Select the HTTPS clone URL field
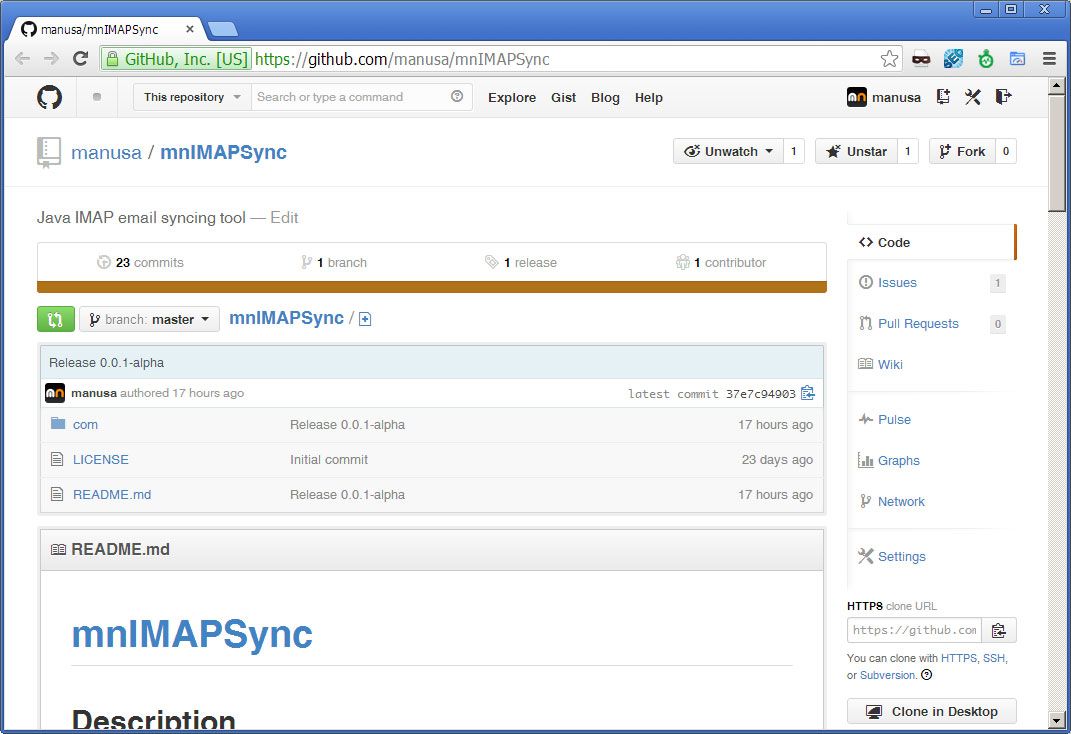This screenshot has width=1071, height=734. (x=915, y=629)
